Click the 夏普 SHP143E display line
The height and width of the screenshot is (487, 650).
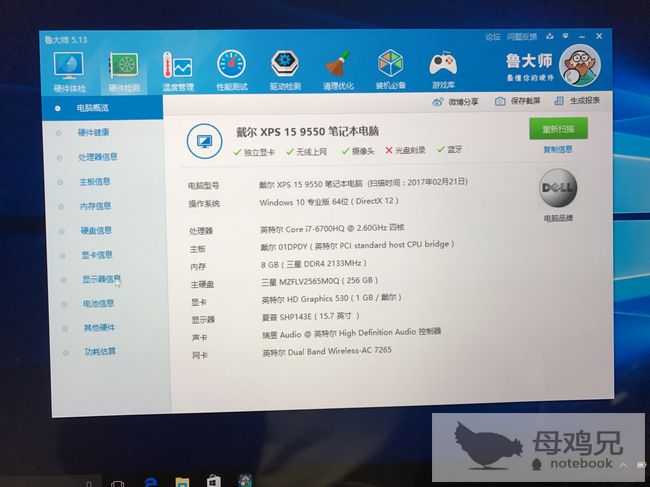point(310,317)
